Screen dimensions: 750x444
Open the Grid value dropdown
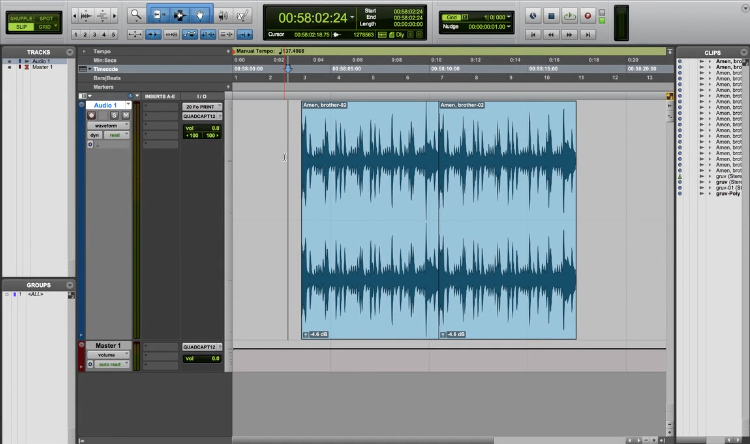pyautogui.click(x=508, y=17)
